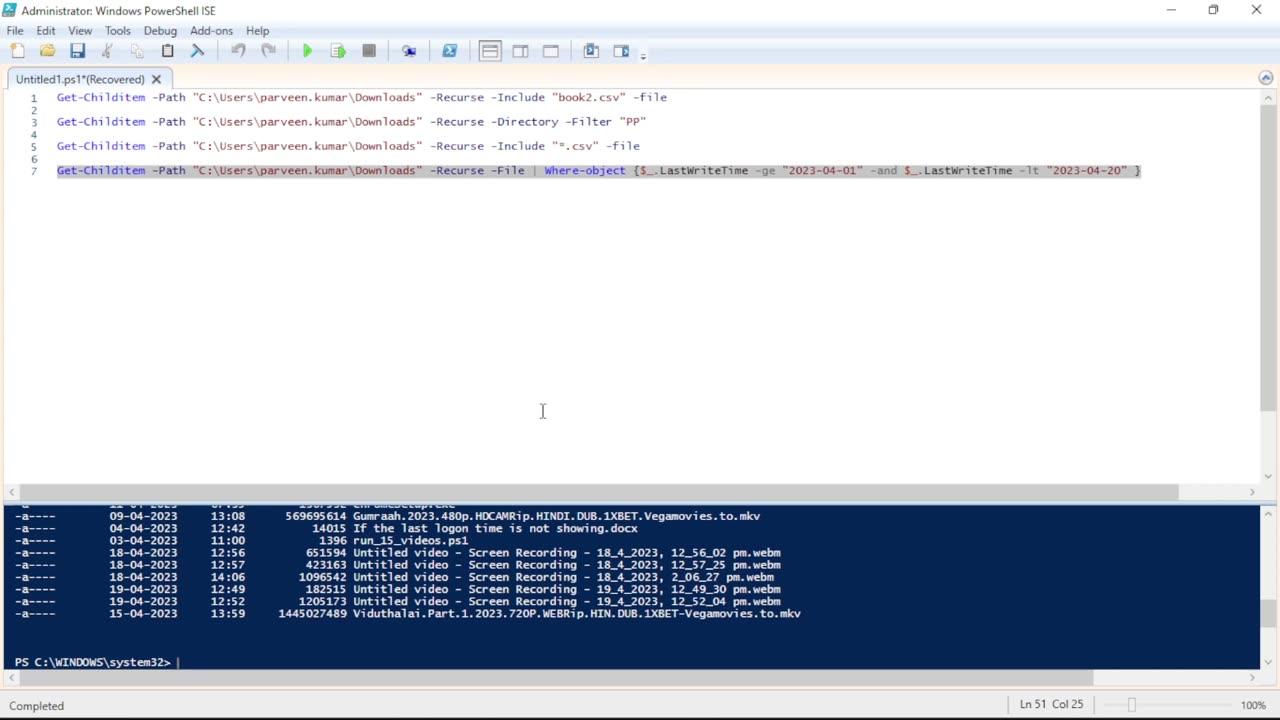Click the console pane horizontal scrollbar
Image resolution: width=1280 pixels, height=720 pixels.
tap(556, 677)
